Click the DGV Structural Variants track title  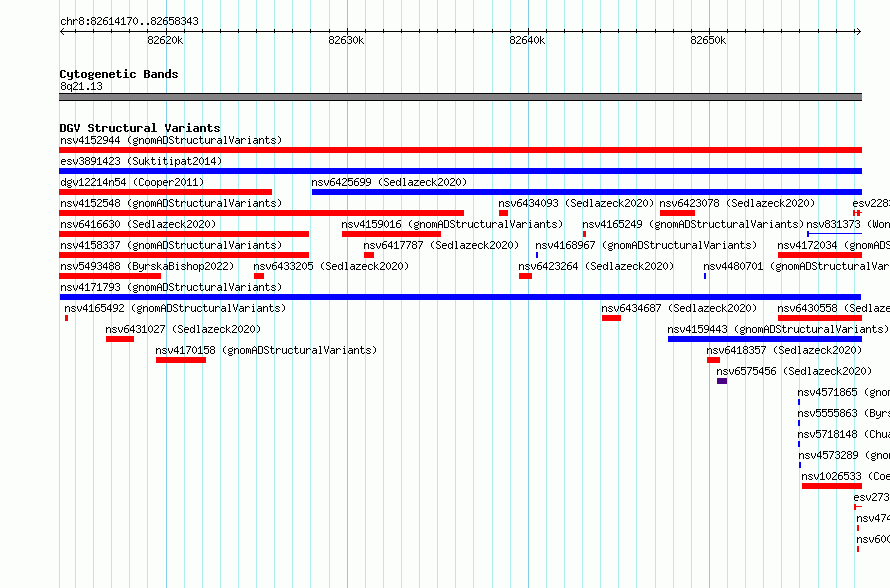[140, 128]
